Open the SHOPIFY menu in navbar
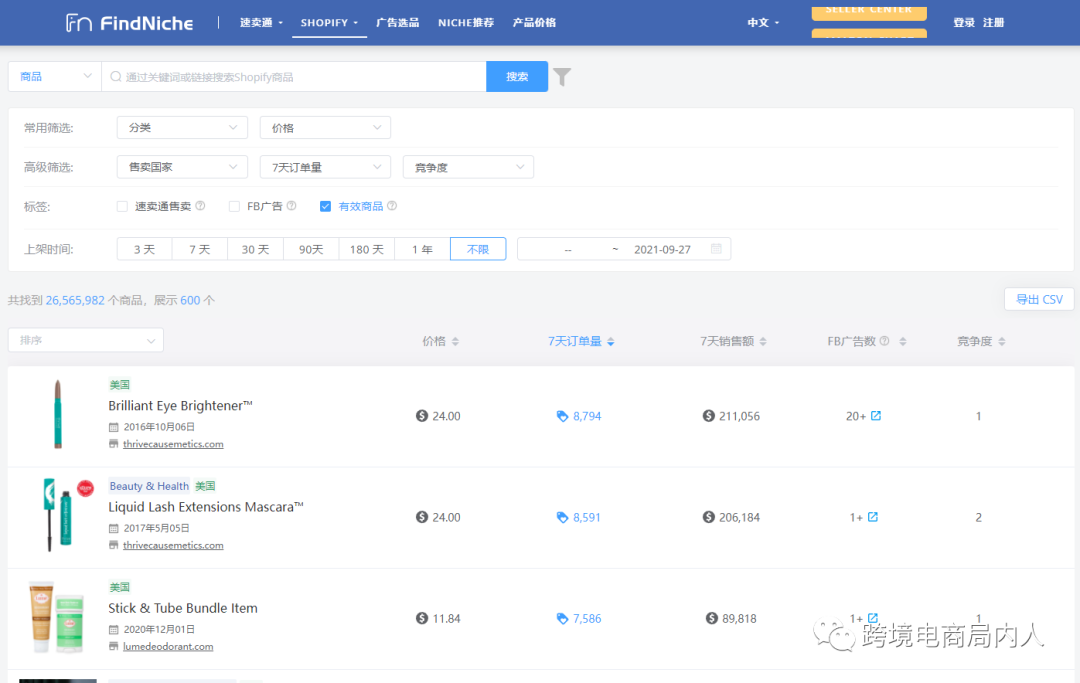This screenshot has height=683, width=1080. click(329, 22)
